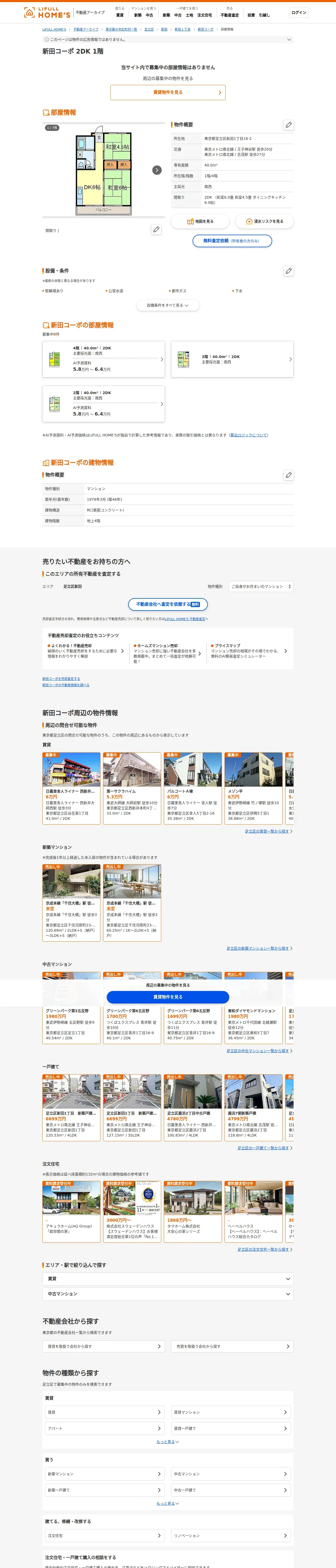Expand the 賃貸 area filter accordion
This screenshot has height=1568, width=336.
(168, 1279)
